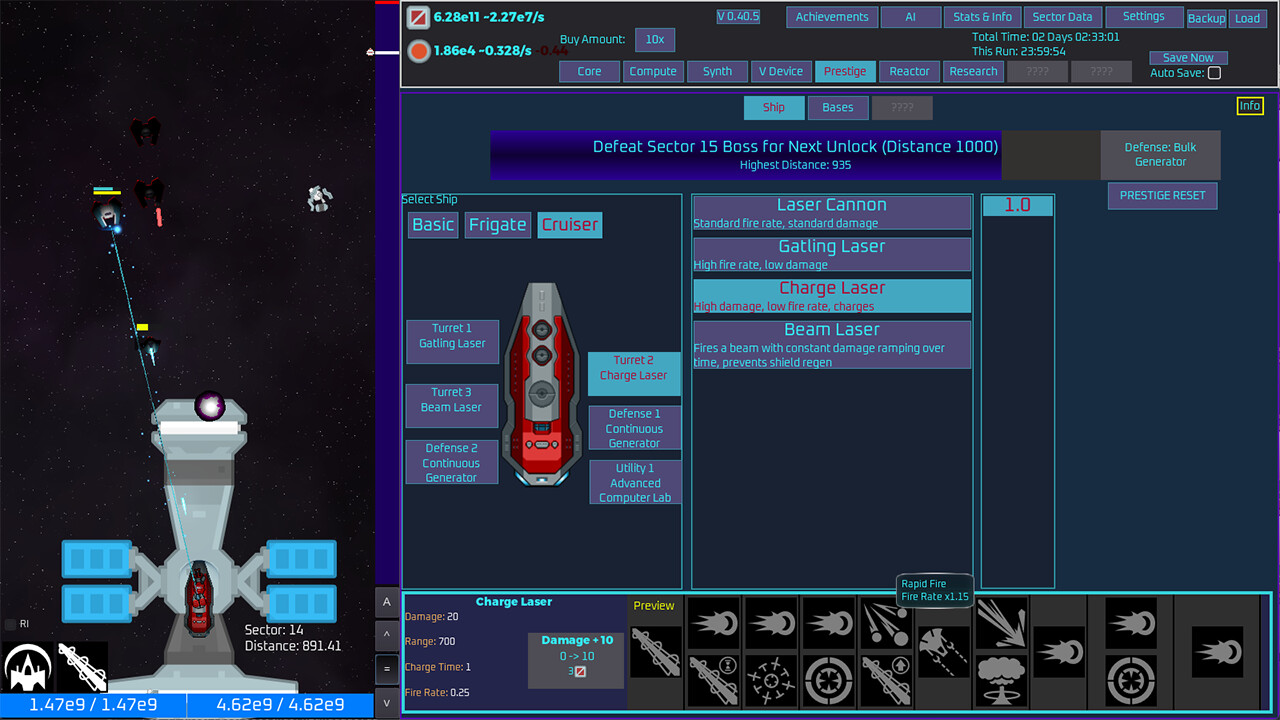1280x720 pixels.
Task: Open the Reactor tab
Action: click(909, 71)
